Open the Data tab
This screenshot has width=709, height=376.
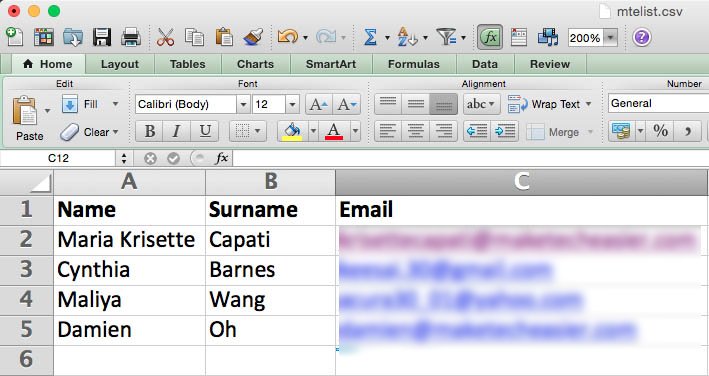coord(485,64)
